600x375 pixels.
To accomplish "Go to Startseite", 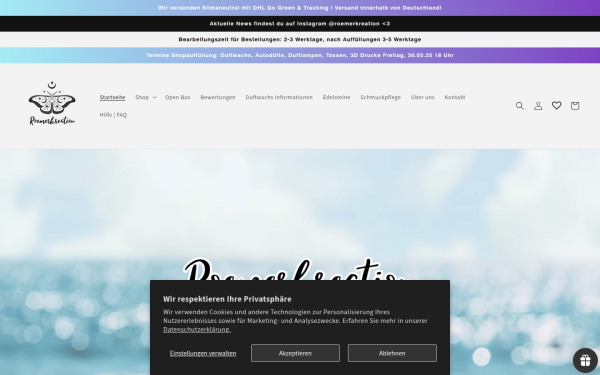I will (112, 97).
